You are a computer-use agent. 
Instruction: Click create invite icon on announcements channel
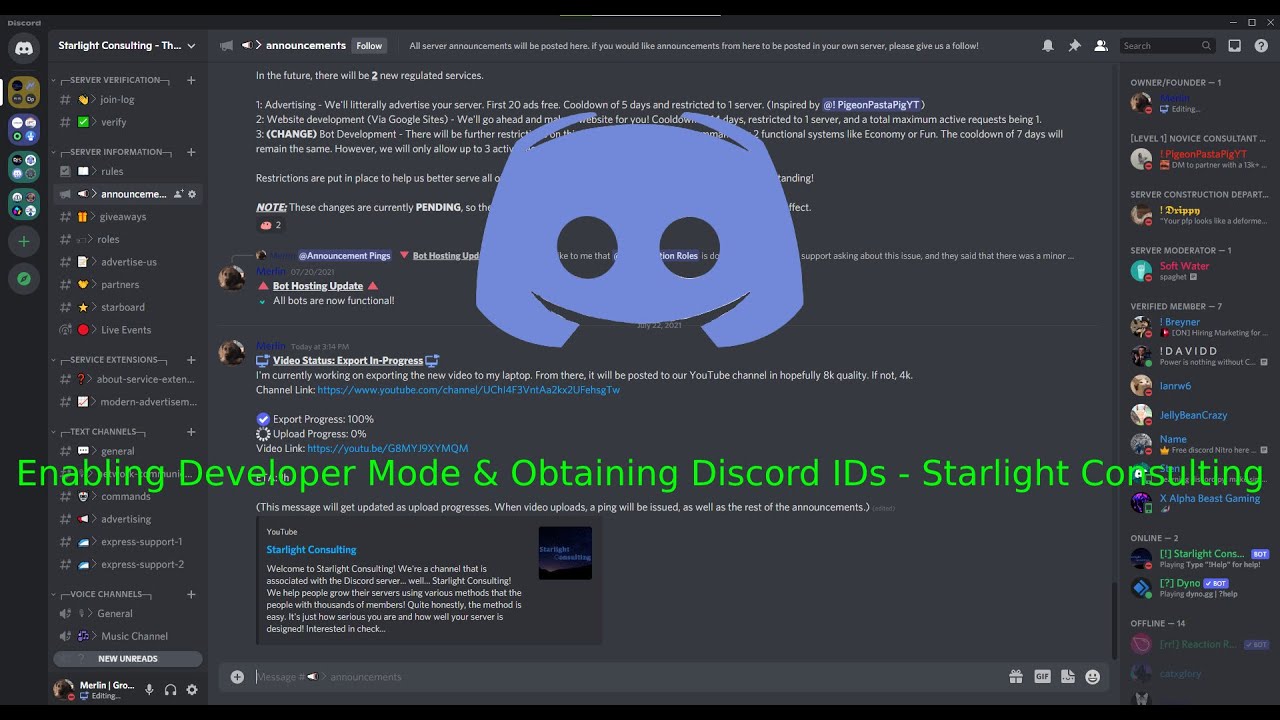(178, 194)
